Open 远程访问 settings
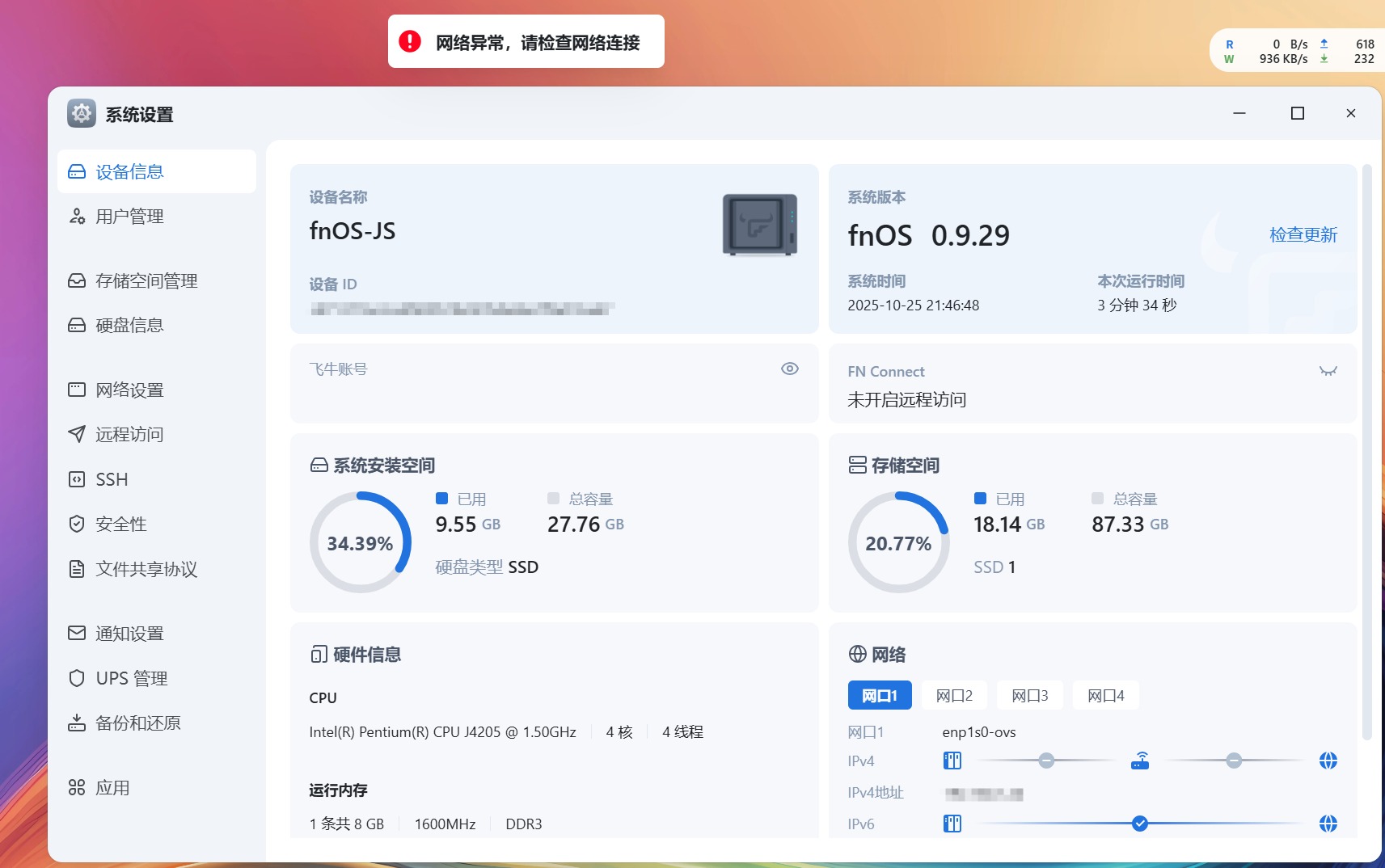The width and height of the screenshot is (1385, 868). pyautogui.click(x=129, y=434)
